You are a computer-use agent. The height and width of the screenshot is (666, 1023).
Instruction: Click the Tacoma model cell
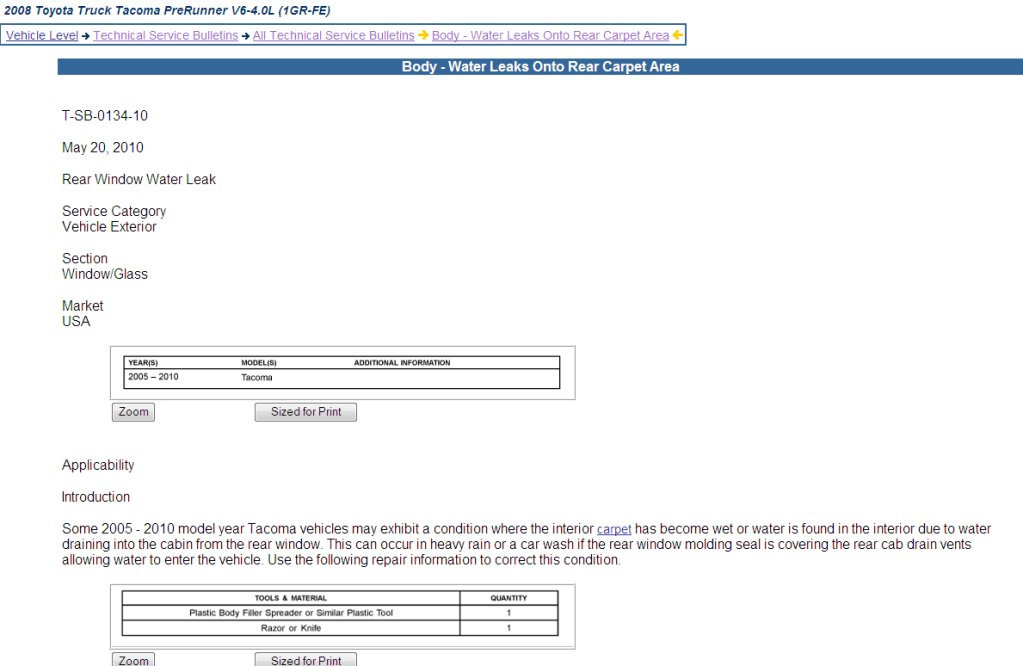tap(257, 377)
